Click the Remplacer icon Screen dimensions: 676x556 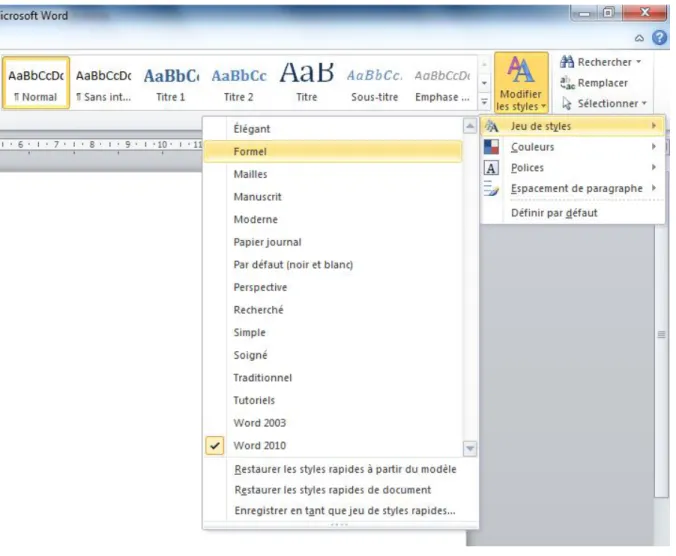[x=567, y=83]
